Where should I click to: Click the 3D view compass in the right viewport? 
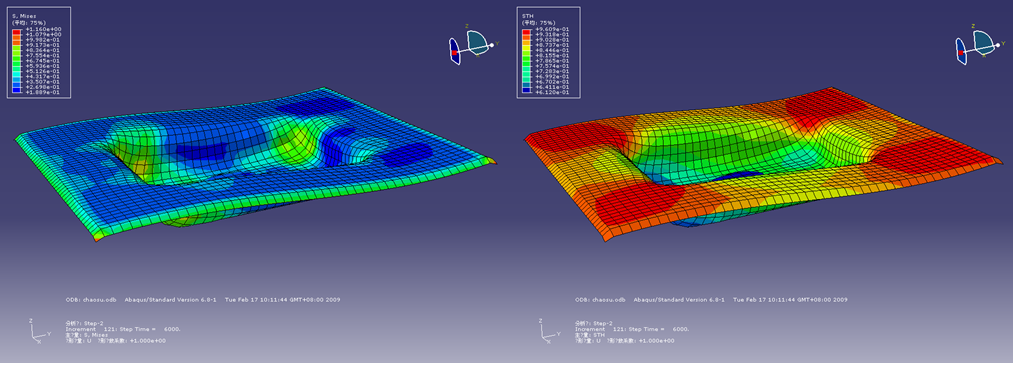point(979,47)
